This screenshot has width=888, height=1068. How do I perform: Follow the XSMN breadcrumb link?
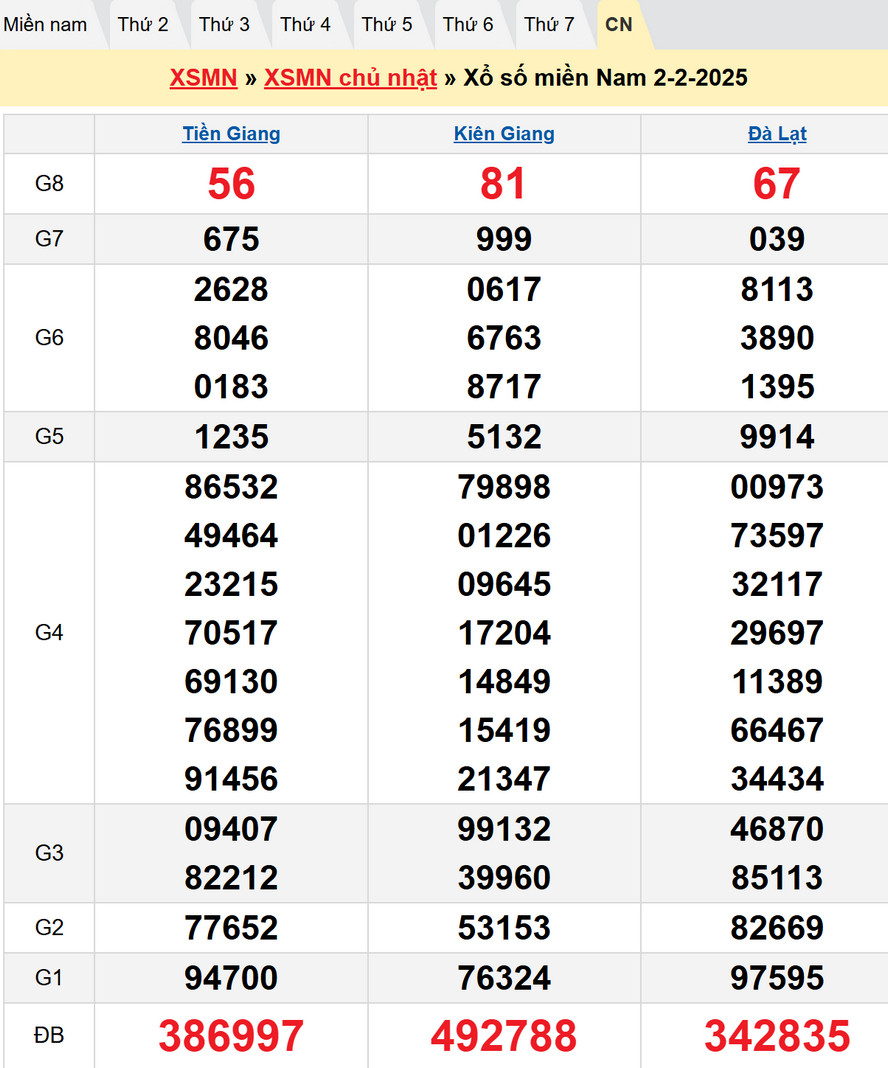point(203,78)
